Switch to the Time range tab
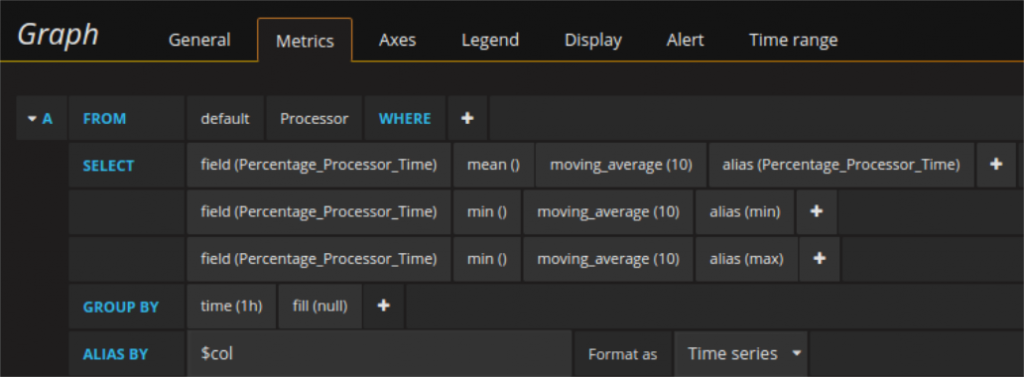Viewport: 1024px width, 377px height. [x=793, y=40]
